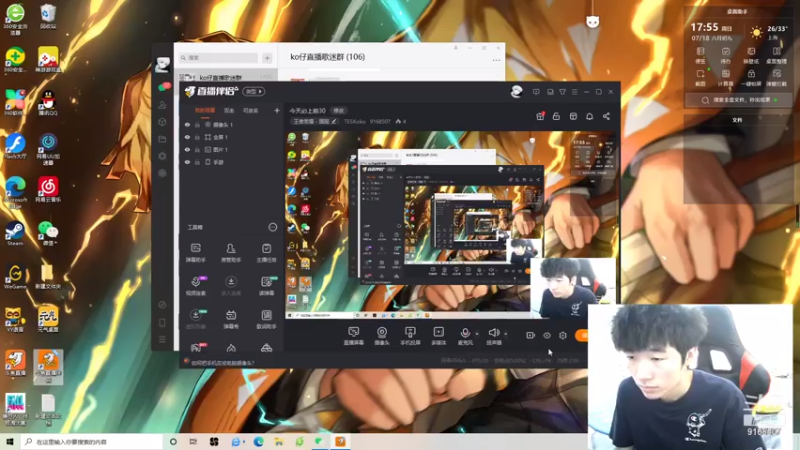Image resolution: width=800 pixels, height=450 pixels.
Task: Hide the 手游 source
Action: coord(187,162)
